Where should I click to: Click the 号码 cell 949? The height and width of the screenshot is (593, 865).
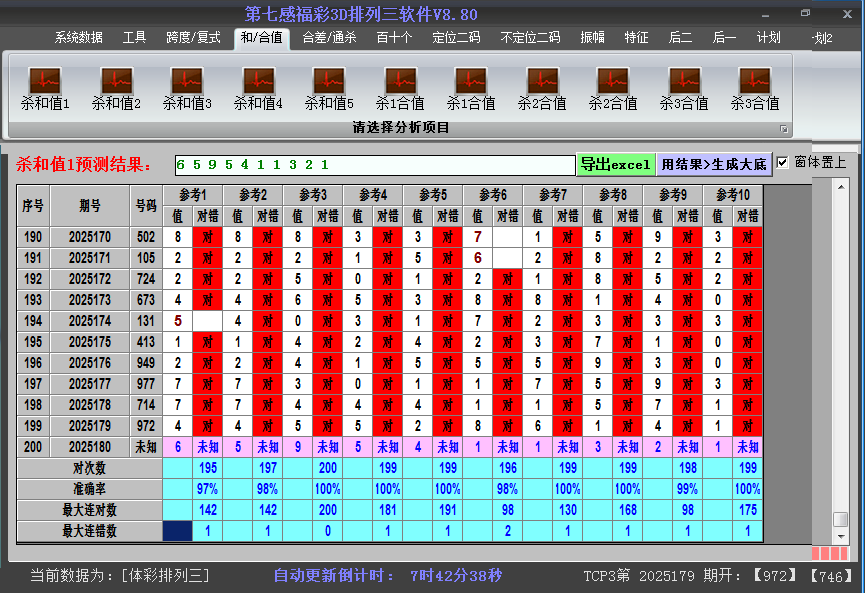click(146, 363)
